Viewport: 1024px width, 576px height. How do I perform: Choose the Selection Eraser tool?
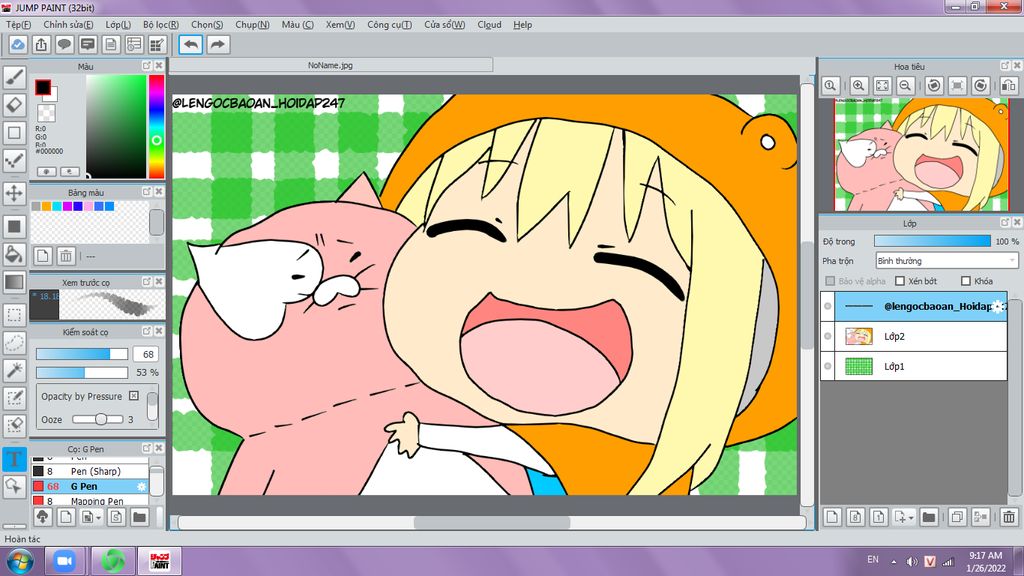click(14, 425)
